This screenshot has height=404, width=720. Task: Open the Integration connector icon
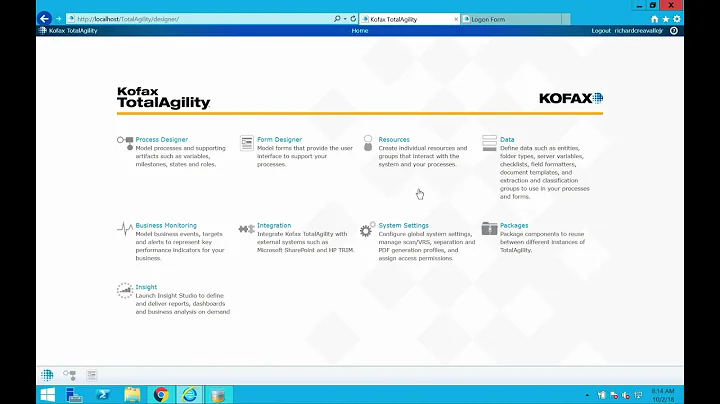pyautogui.click(x=247, y=229)
